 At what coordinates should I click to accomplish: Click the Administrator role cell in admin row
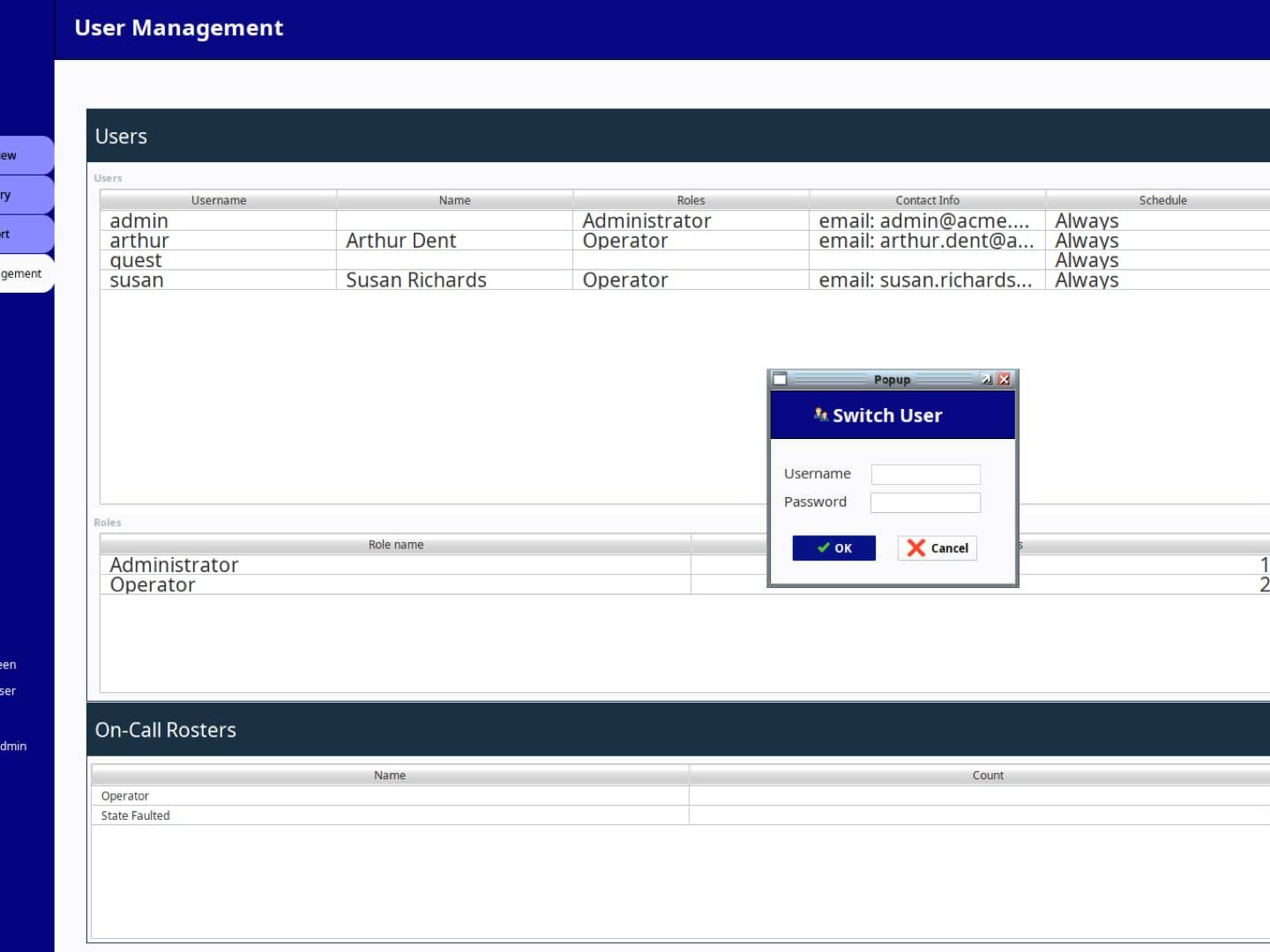pyautogui.click(x=691, y=220)
